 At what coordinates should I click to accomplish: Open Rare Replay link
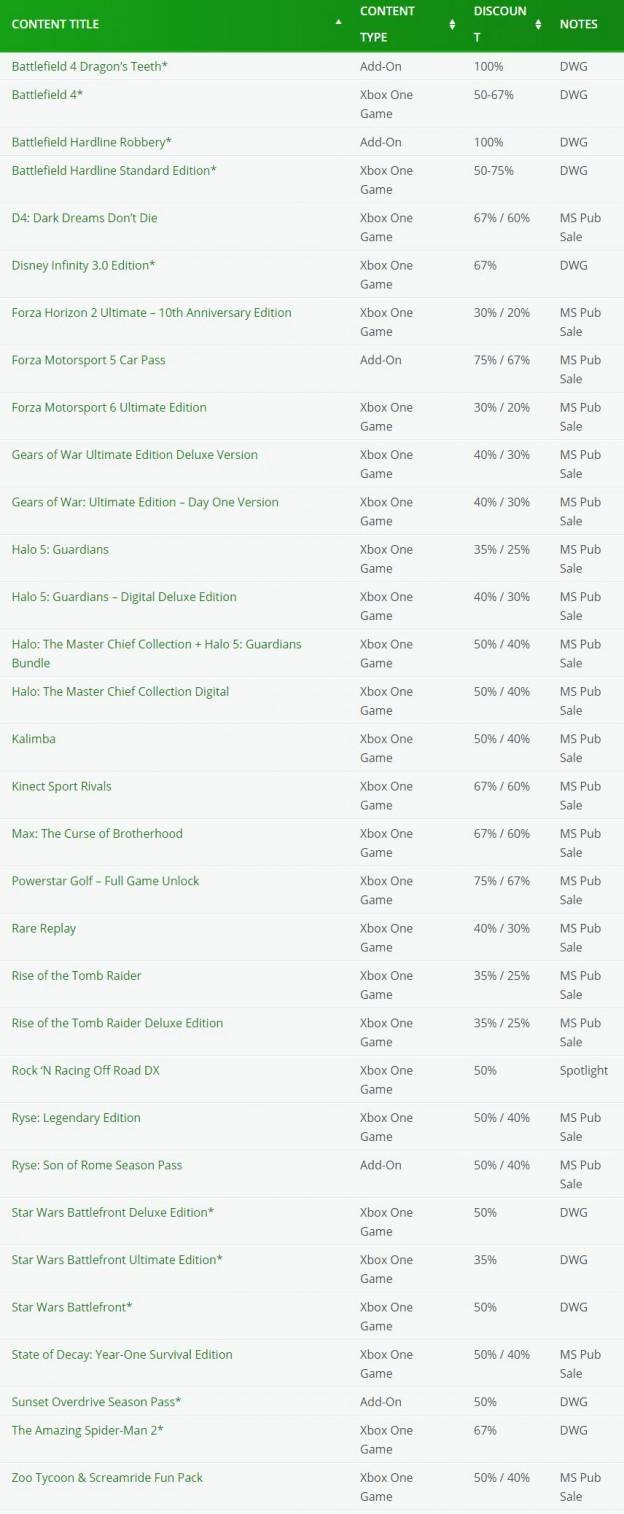click(x=43, y=928)
